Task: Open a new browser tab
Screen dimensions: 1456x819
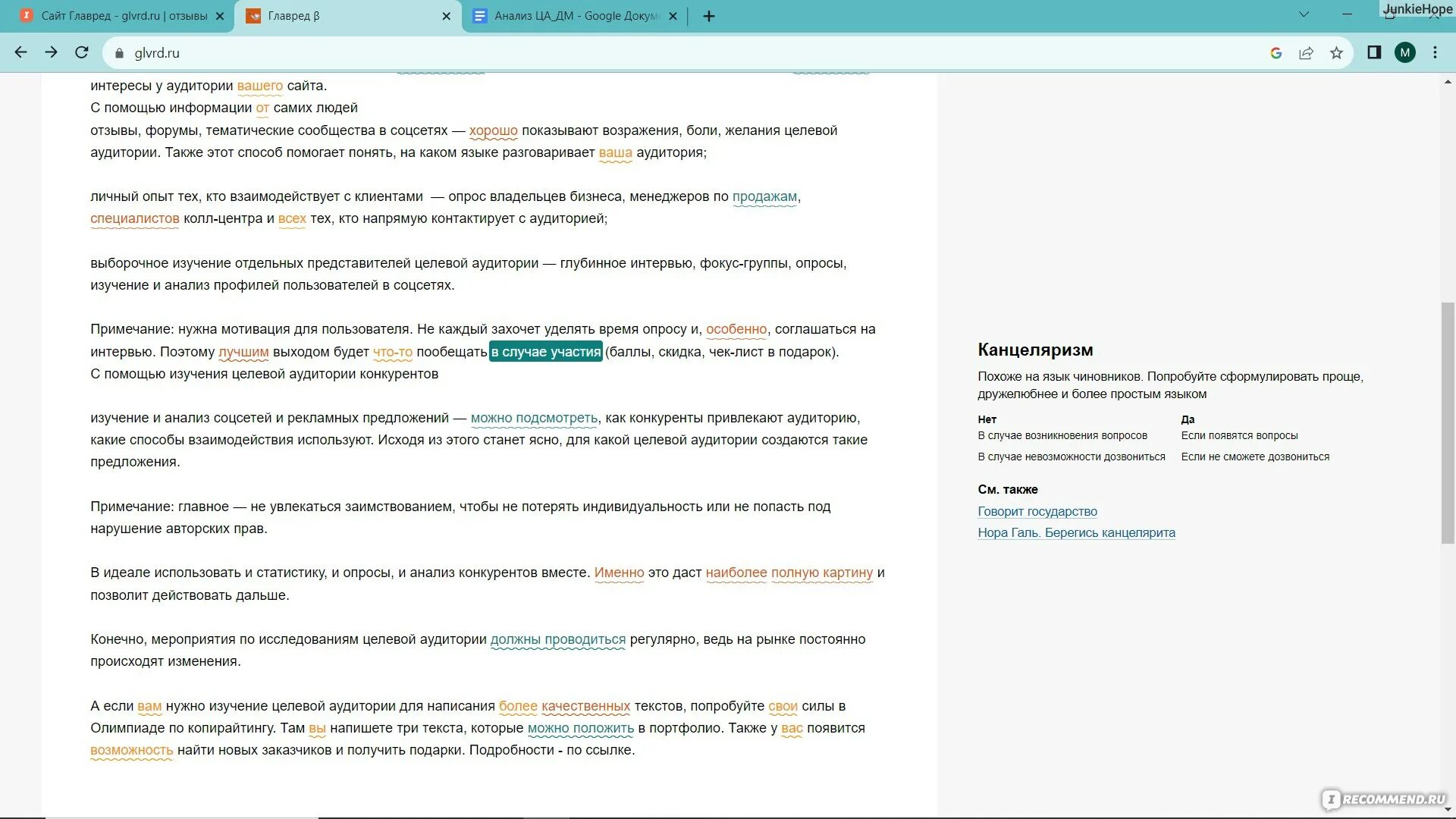Action: coord(709,16)
